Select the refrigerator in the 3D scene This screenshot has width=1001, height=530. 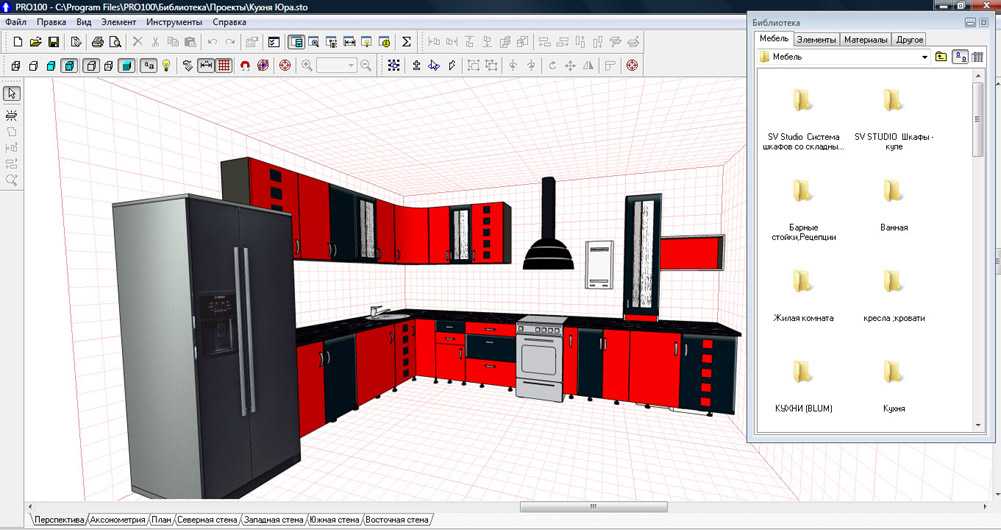pyautogui.click(x=206, y=345)
